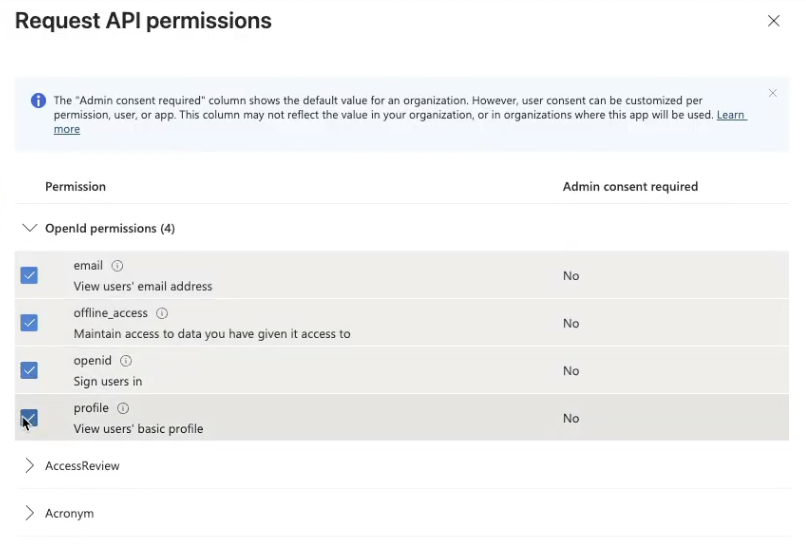Click the blue information icon in banner
Viewport: 806px width, 548px height.
pos(38,101)
